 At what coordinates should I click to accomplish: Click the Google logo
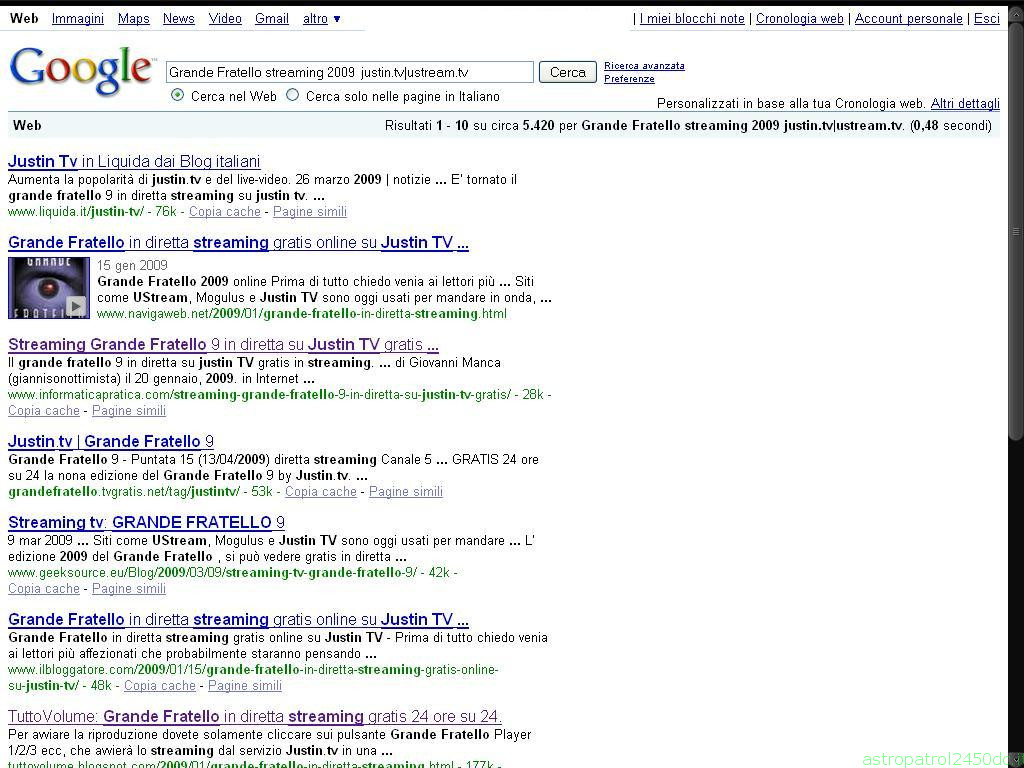[82, 71]
